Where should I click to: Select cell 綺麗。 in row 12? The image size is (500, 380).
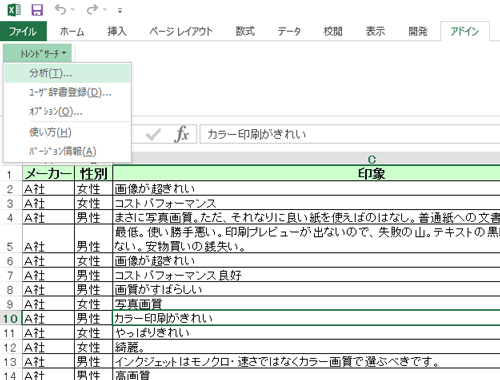click(x=306, y=347)
